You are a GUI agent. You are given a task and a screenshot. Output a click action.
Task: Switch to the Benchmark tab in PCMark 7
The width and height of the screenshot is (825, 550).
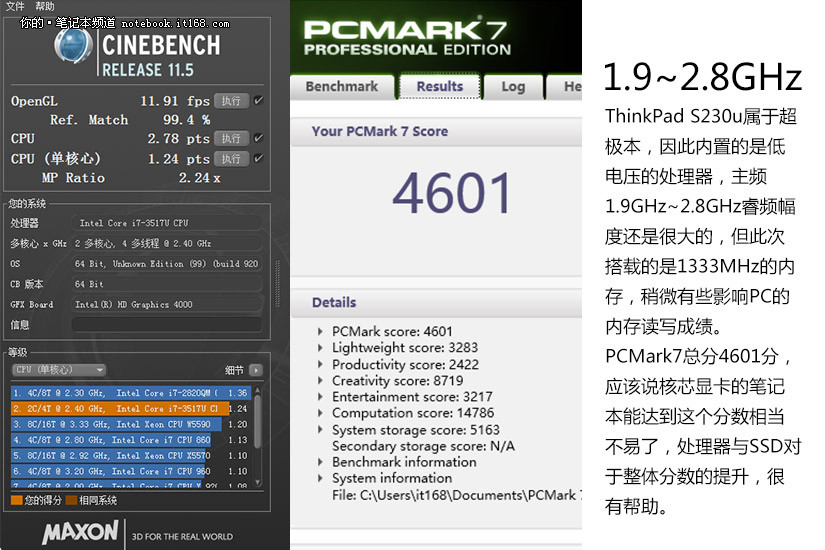[x=342, y=86]
